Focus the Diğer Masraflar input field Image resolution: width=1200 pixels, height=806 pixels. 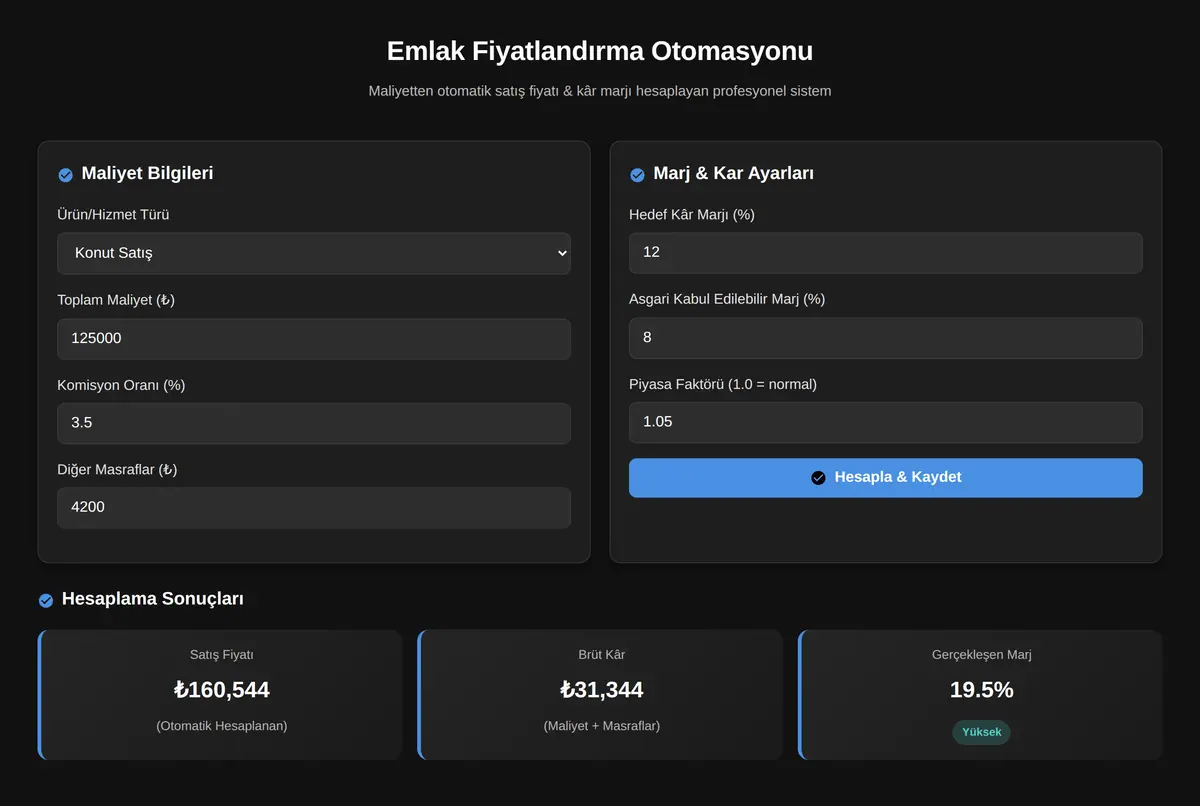314,507
